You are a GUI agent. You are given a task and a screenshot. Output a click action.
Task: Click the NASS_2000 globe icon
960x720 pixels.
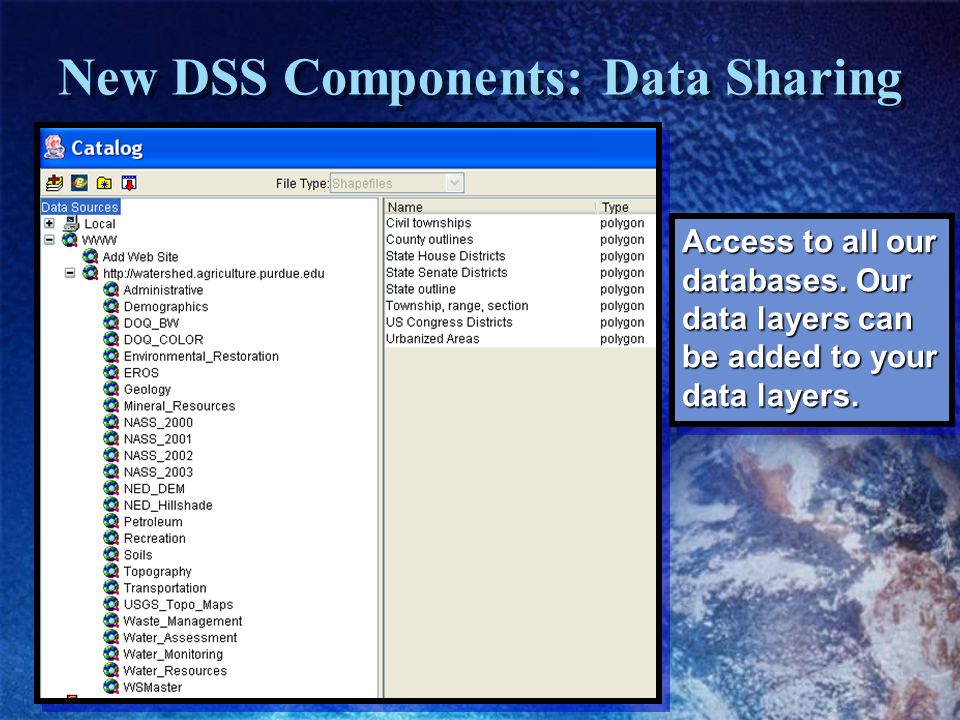click(x=111, y=421)
